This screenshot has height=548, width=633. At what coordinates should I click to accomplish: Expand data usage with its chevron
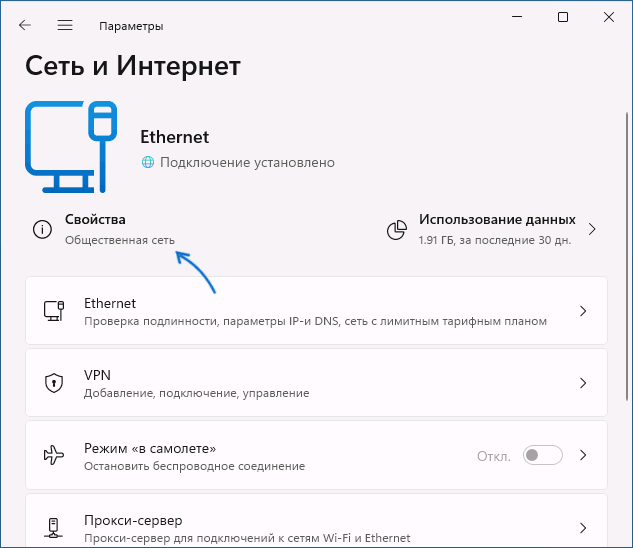click(592, 229)
